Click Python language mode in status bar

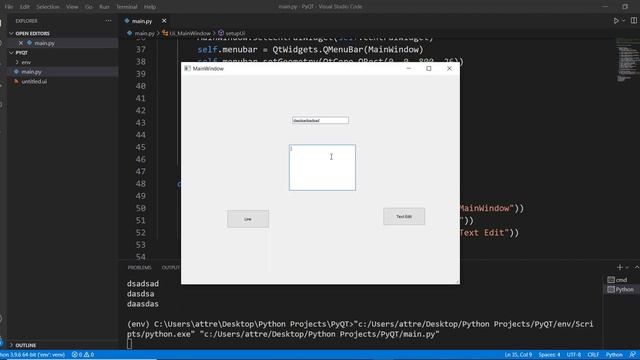tap(614, 355)
